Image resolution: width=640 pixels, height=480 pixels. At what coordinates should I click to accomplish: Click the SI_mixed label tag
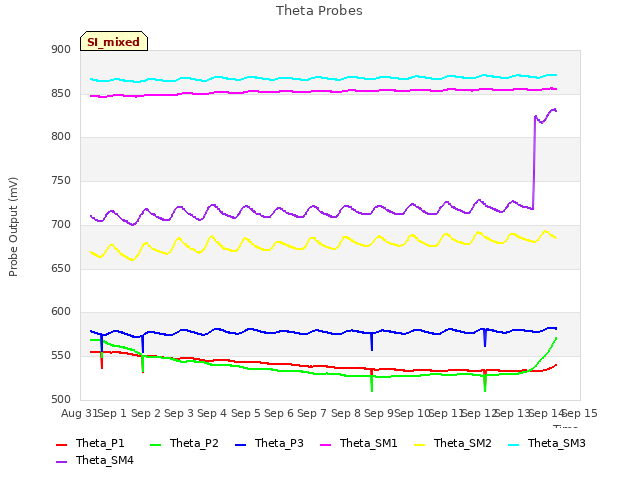coord(114,41)
